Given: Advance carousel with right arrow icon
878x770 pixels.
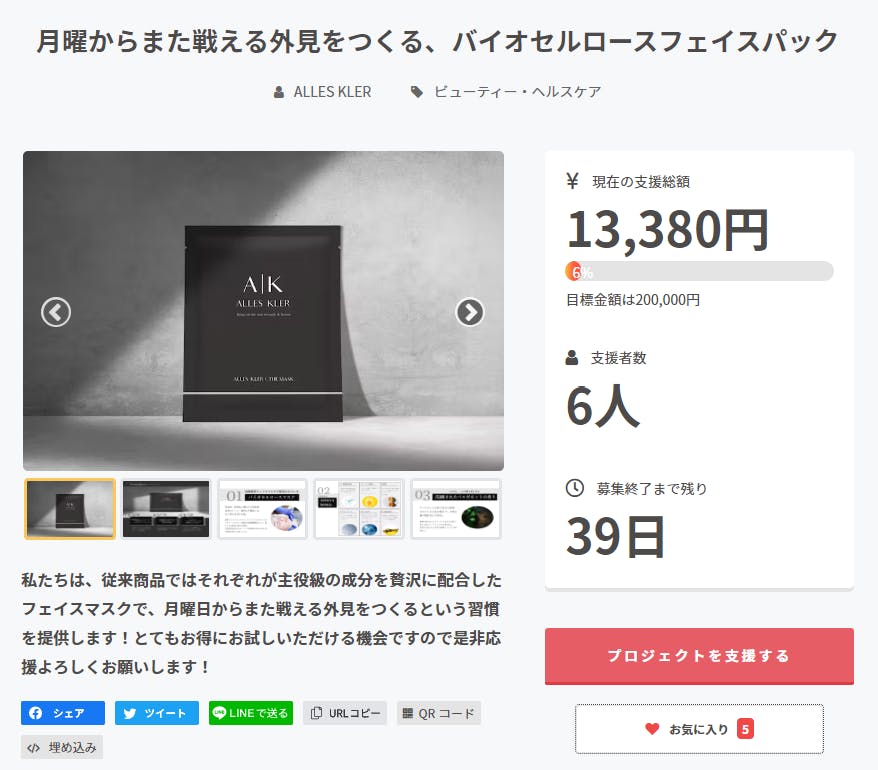Looking at the screenshot, I should [x=470, y=312].
